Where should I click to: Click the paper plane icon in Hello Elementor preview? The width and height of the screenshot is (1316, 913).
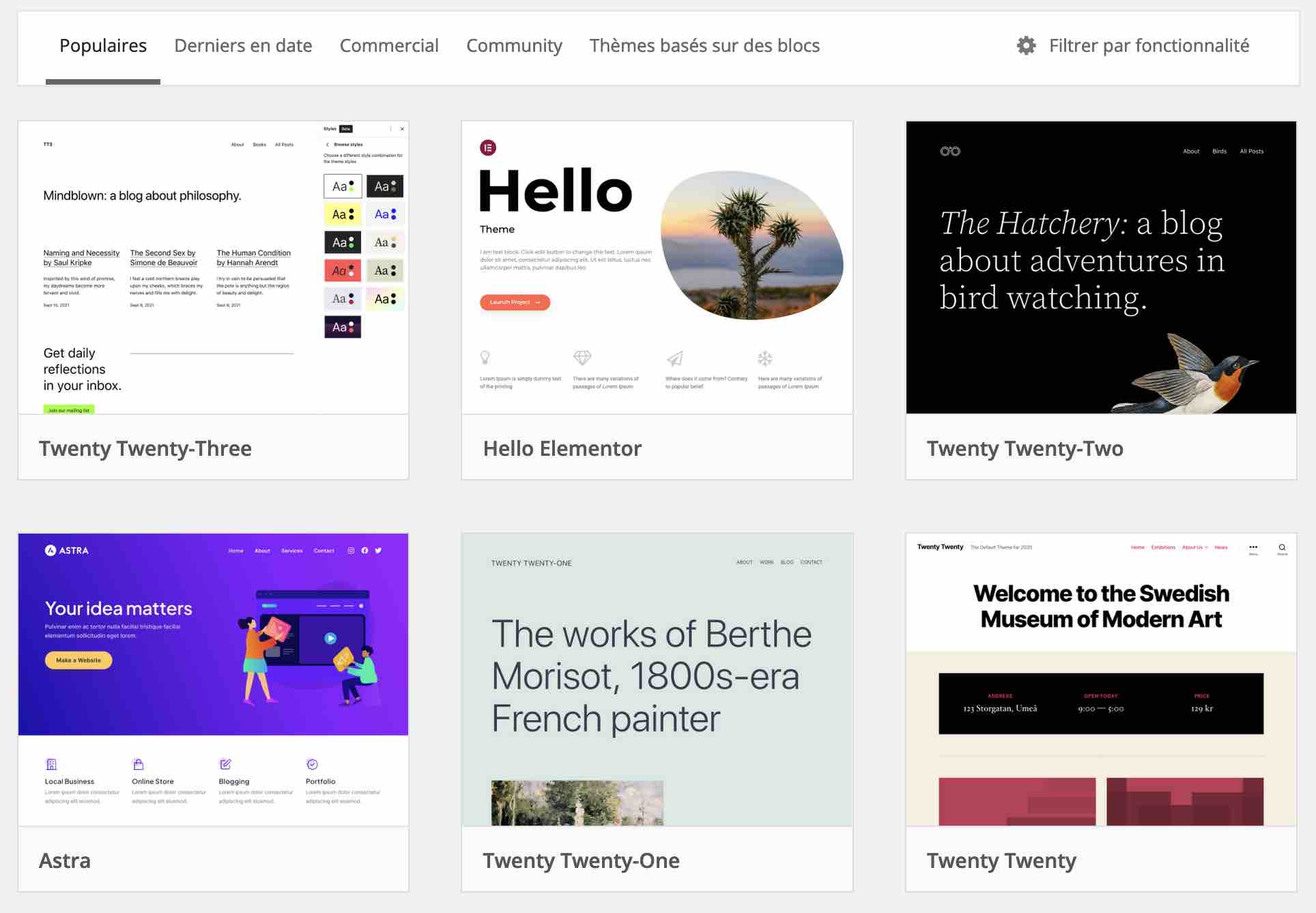point(674,358)
